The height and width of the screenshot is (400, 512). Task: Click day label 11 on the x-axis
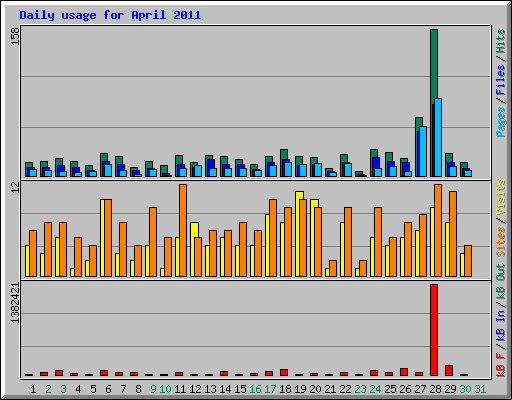point(180,389)
